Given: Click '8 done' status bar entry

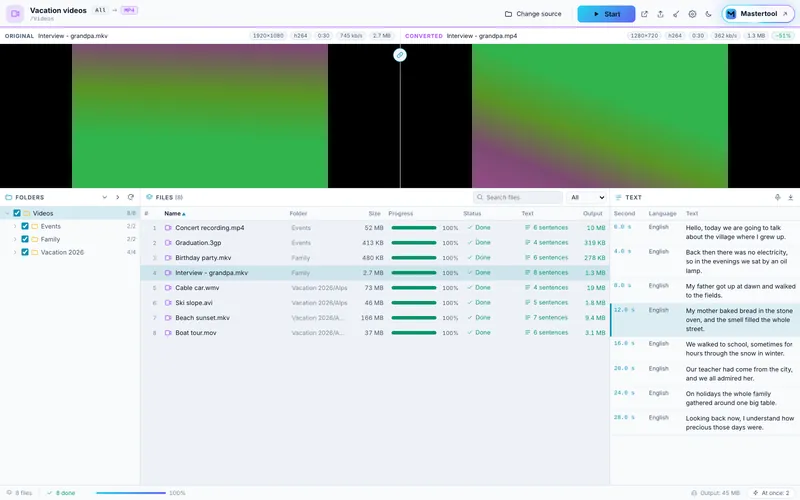Looking at the screenshot, I should 61,493.
